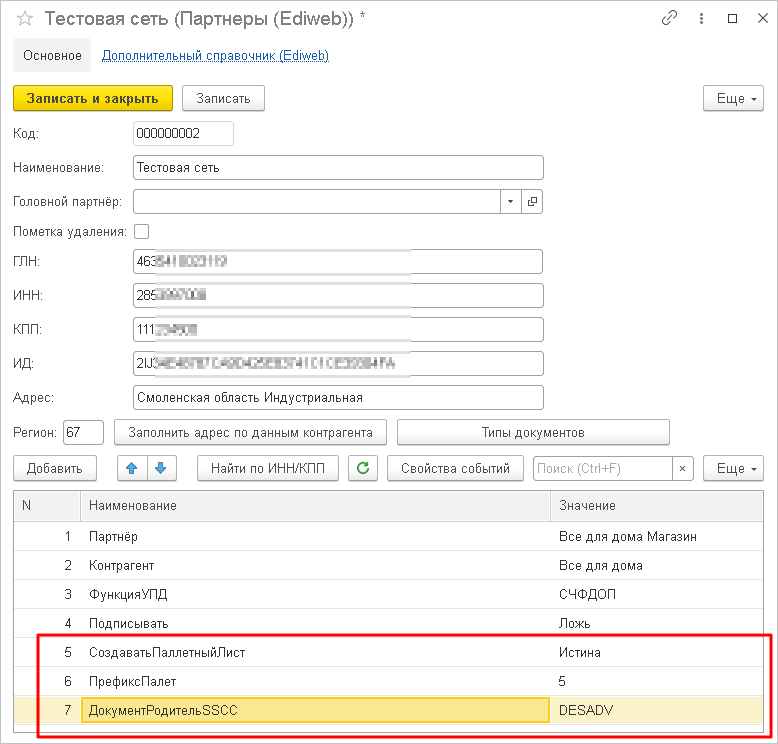Expand the Головной партнёр dropdown list
The height and width of the screenshot is (744, 778).
click(x=511, y=202)
